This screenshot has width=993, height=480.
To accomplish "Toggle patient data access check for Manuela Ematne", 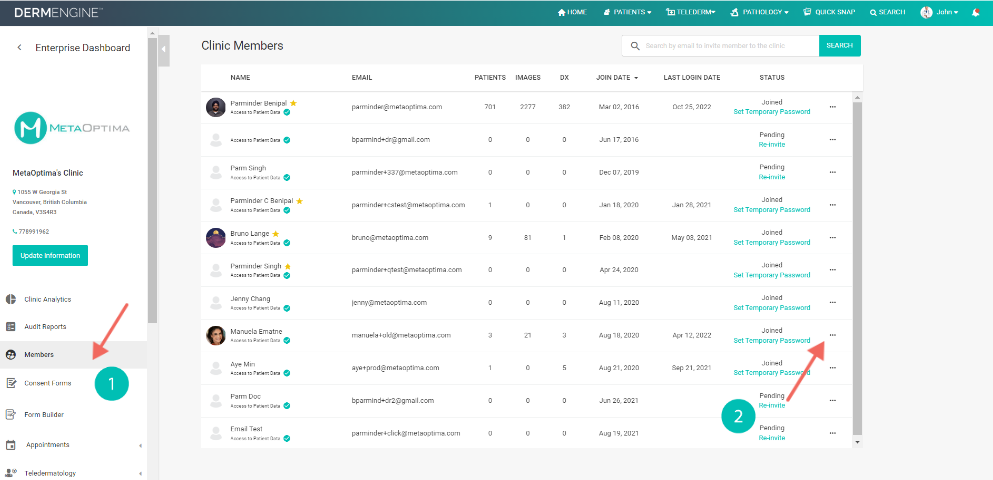I will [286, 341].
